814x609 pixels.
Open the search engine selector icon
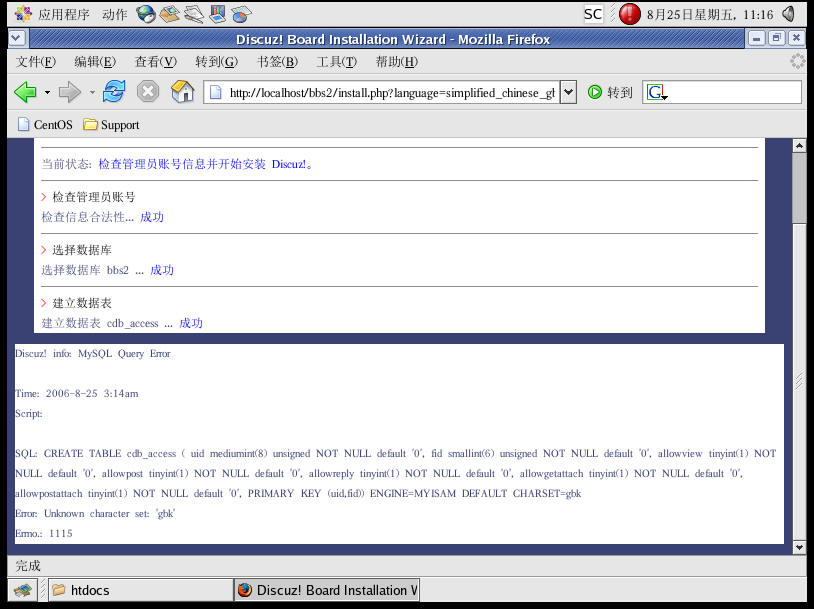tap(657, 92)
